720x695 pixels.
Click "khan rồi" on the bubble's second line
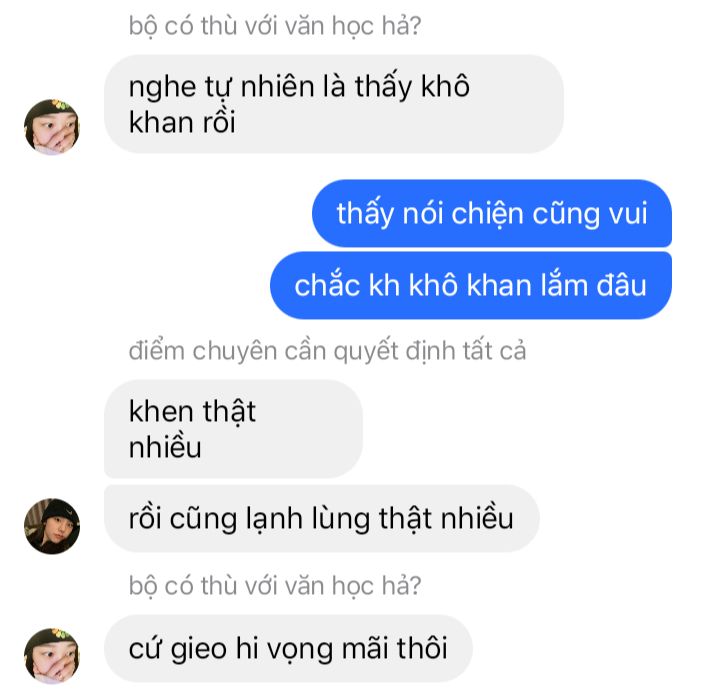[182, 123]
